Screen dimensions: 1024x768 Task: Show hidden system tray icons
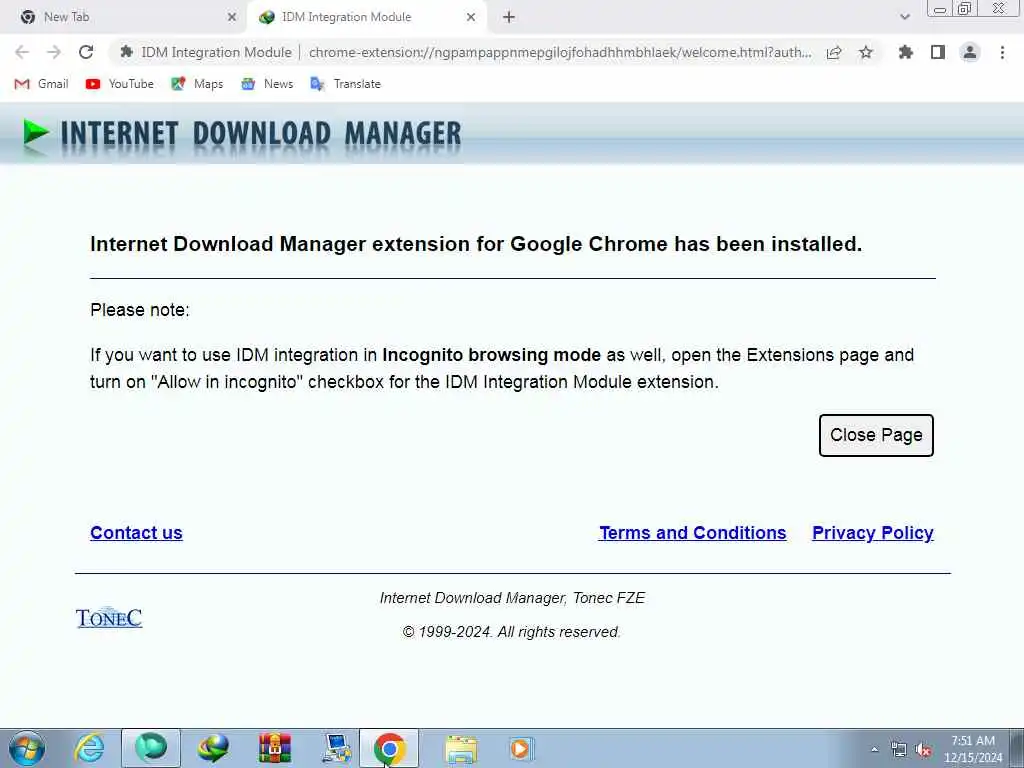pos(874,750)
